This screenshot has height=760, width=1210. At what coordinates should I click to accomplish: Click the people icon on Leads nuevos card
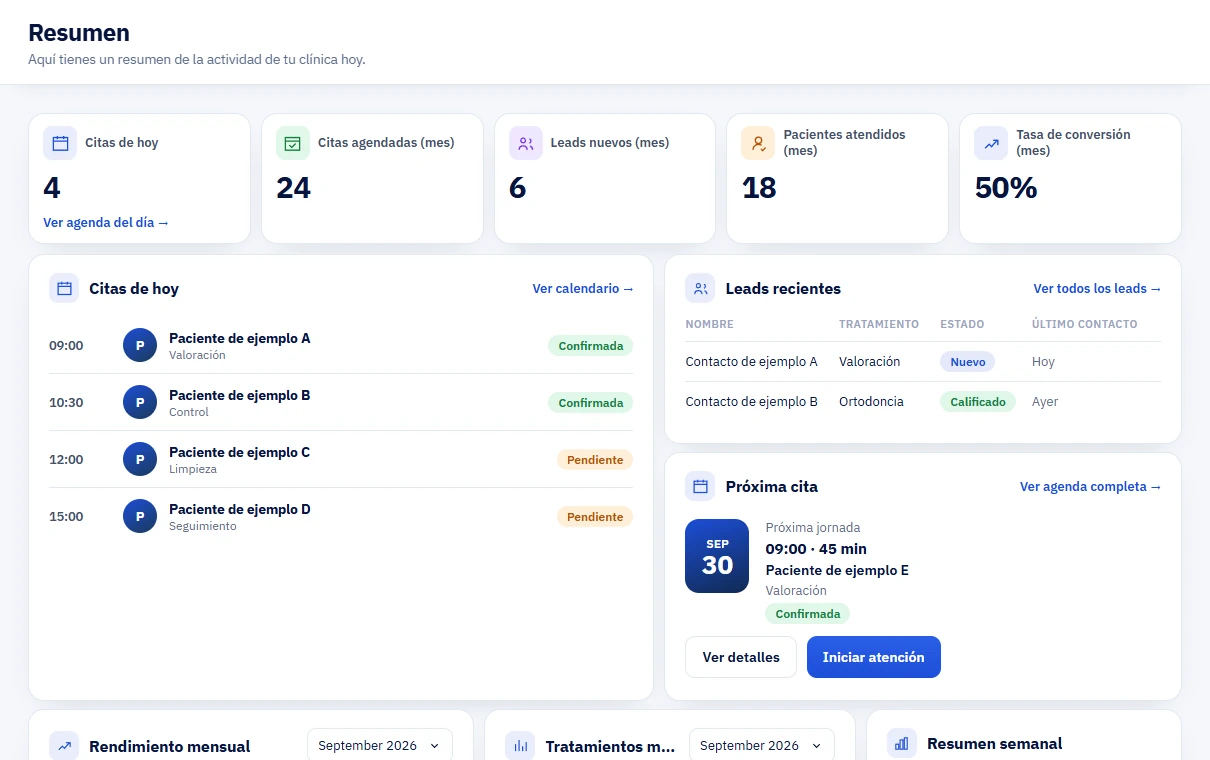pyautogui.click(x=526, y=143)
